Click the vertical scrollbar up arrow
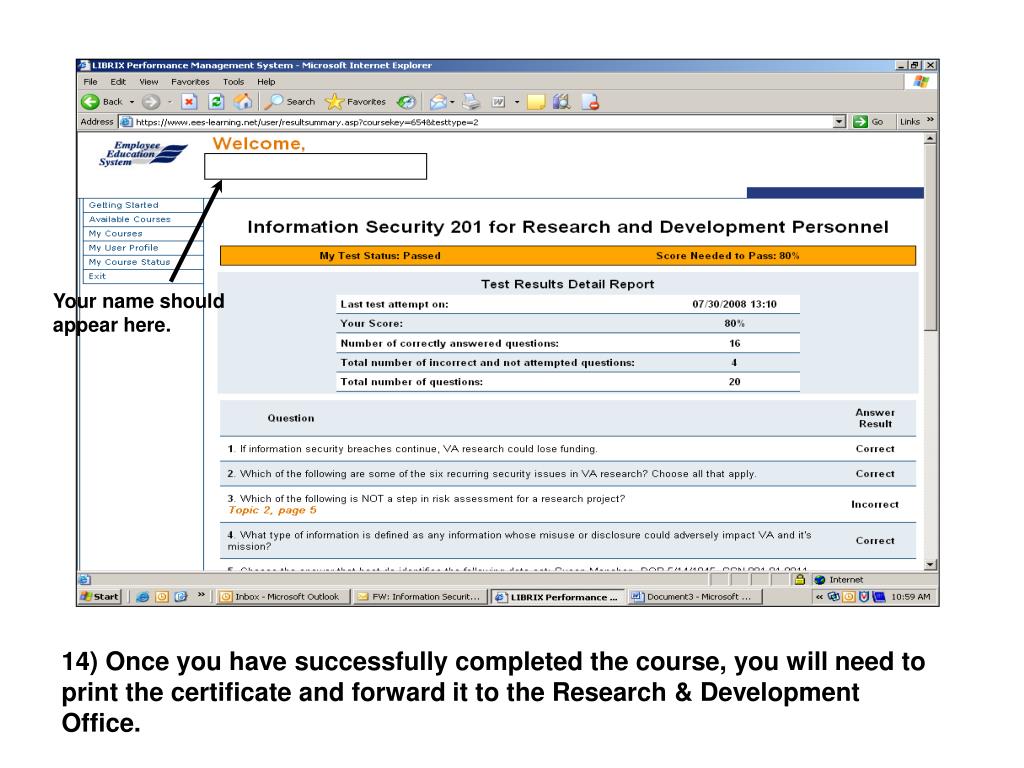This screenshot has height=768, width=1024. pos(931,138)
